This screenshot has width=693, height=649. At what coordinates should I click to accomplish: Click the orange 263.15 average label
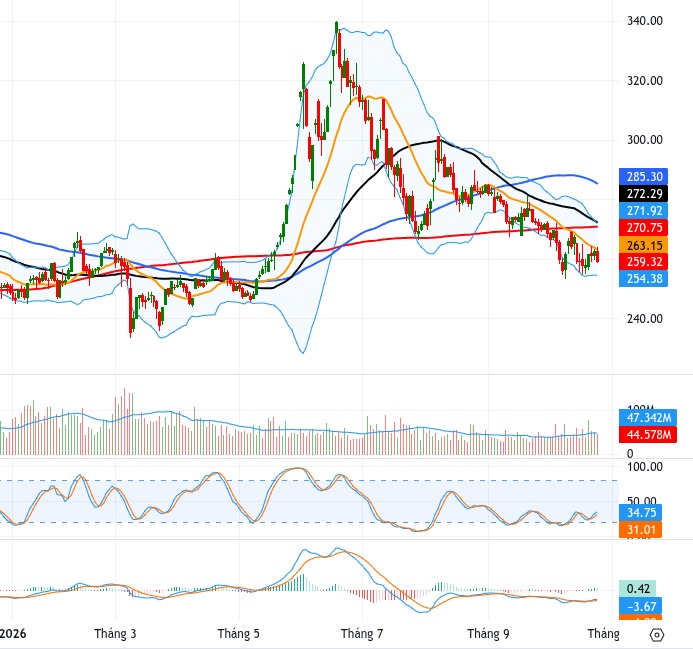click(x=644, y=245)
